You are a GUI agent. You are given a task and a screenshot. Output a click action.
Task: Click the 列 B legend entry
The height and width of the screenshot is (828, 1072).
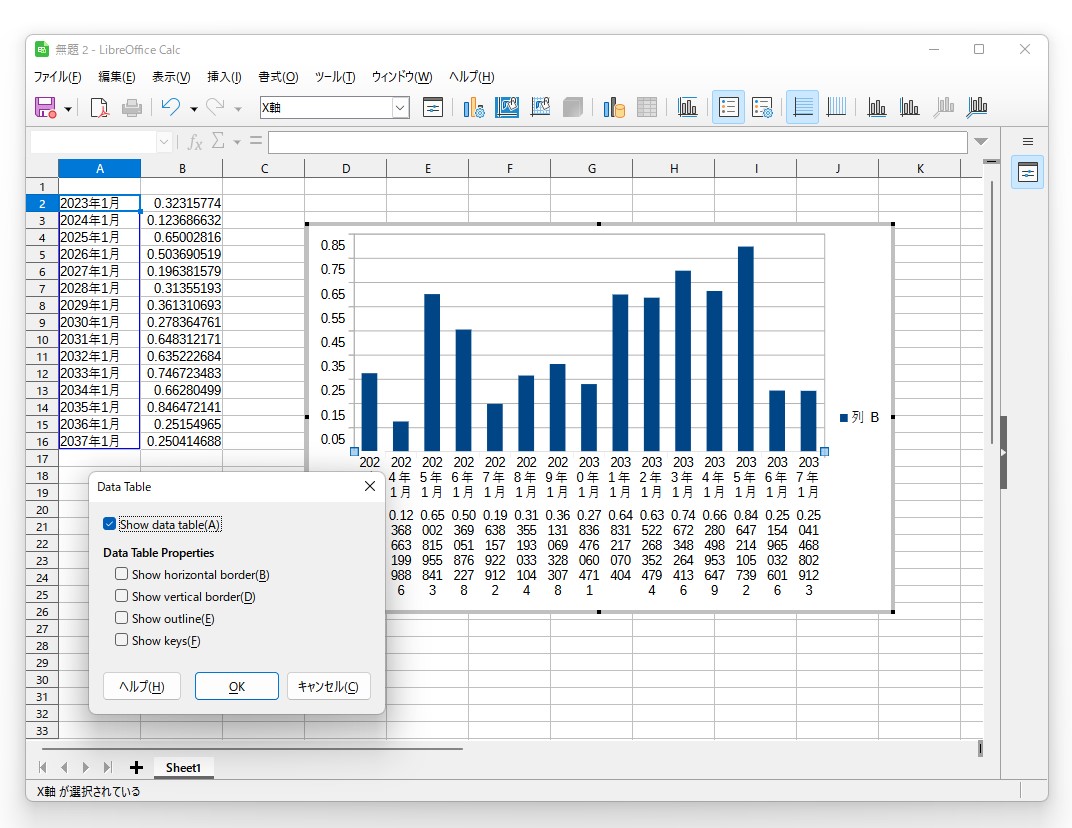(x=859, y=417)
